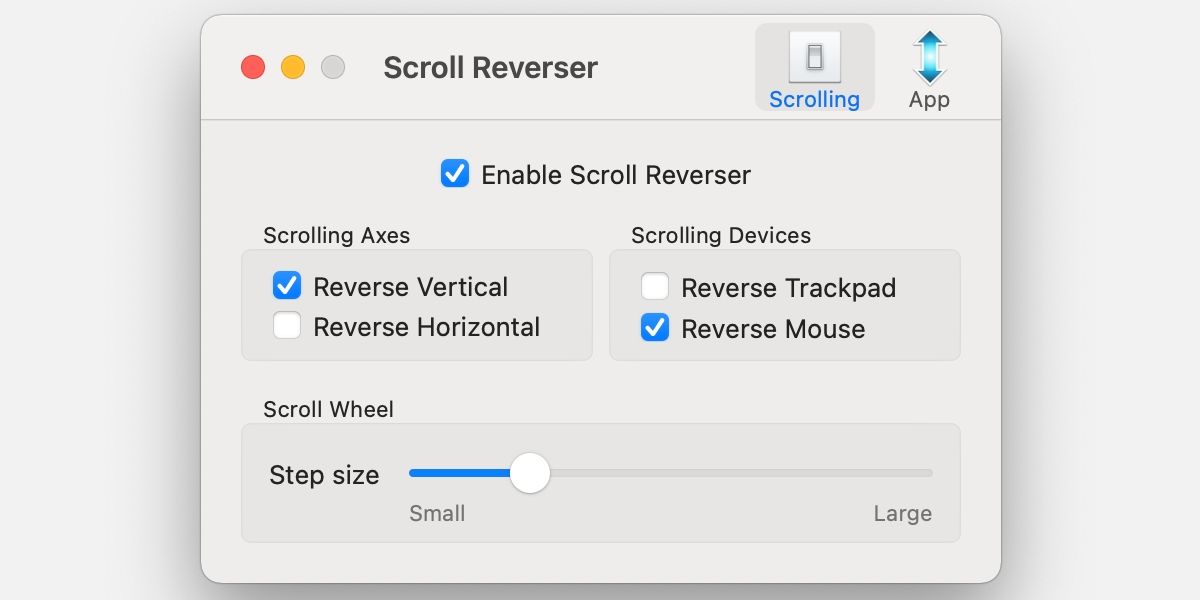
Task: Click the Scrolling Devices group label
Action: tap(721, 236)
